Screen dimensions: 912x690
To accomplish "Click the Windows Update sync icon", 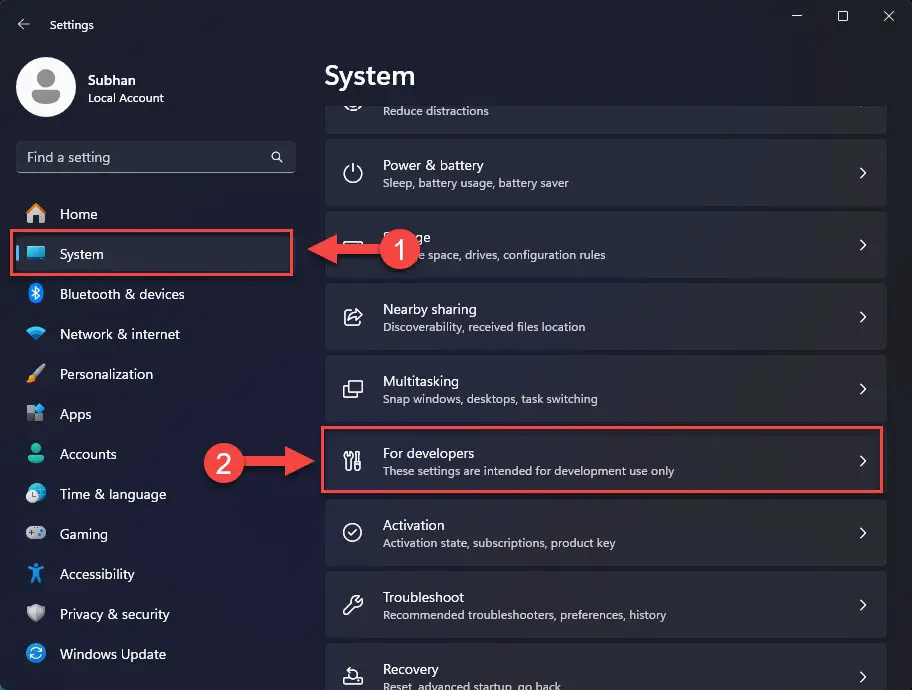I will 36,653.
